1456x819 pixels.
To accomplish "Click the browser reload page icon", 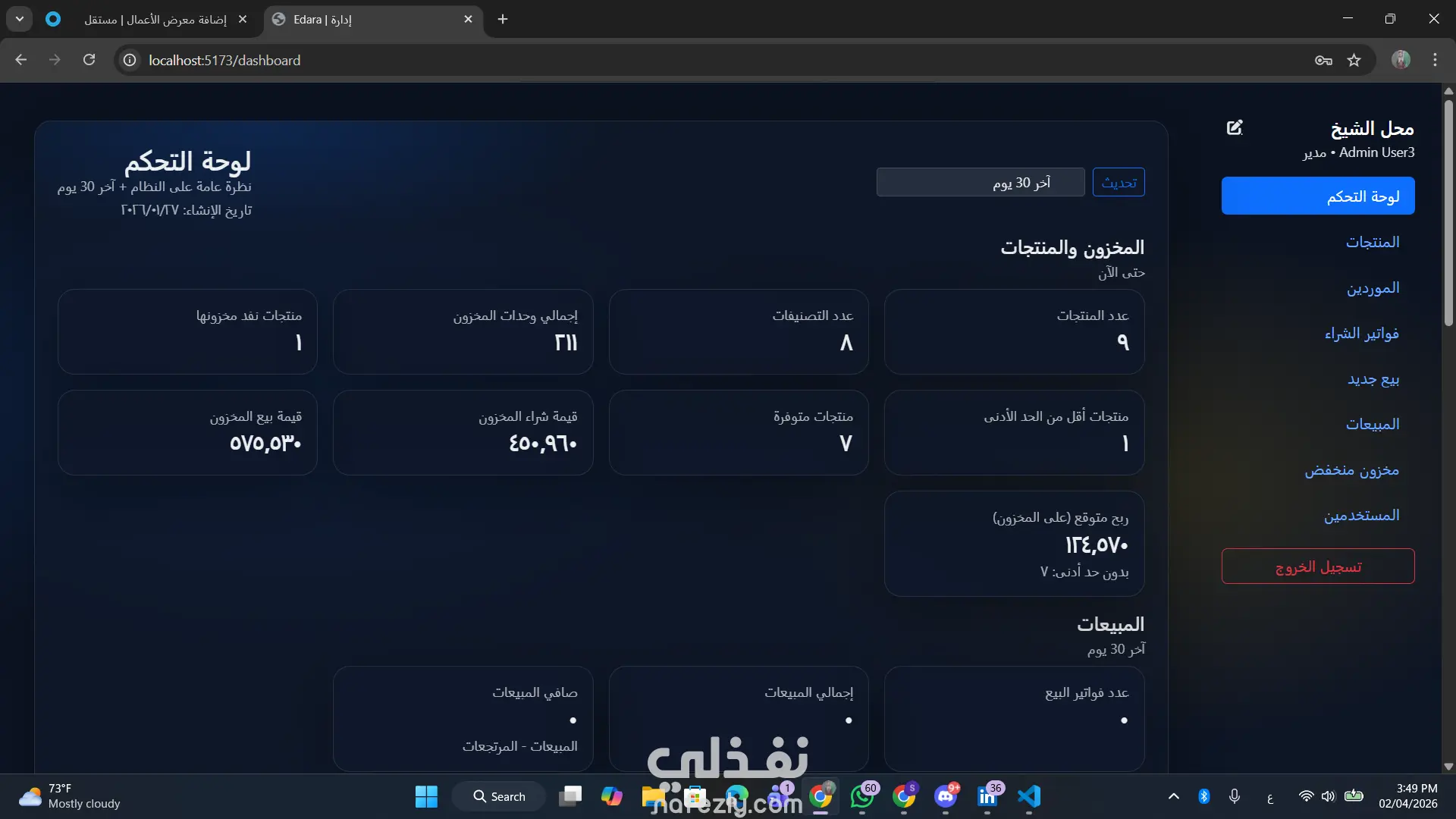I will [89, 60].
